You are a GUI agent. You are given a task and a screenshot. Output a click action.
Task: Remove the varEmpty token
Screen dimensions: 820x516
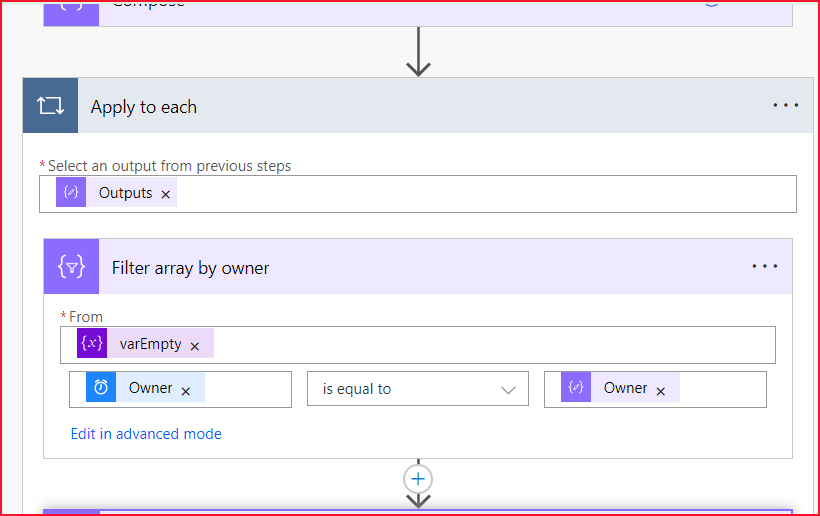click(x=195, y=346)
